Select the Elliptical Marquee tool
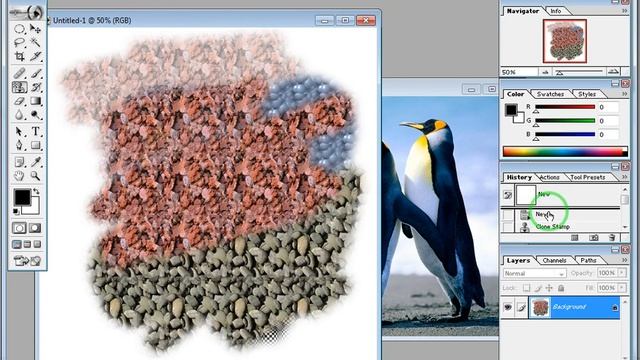 pos(19,29)
